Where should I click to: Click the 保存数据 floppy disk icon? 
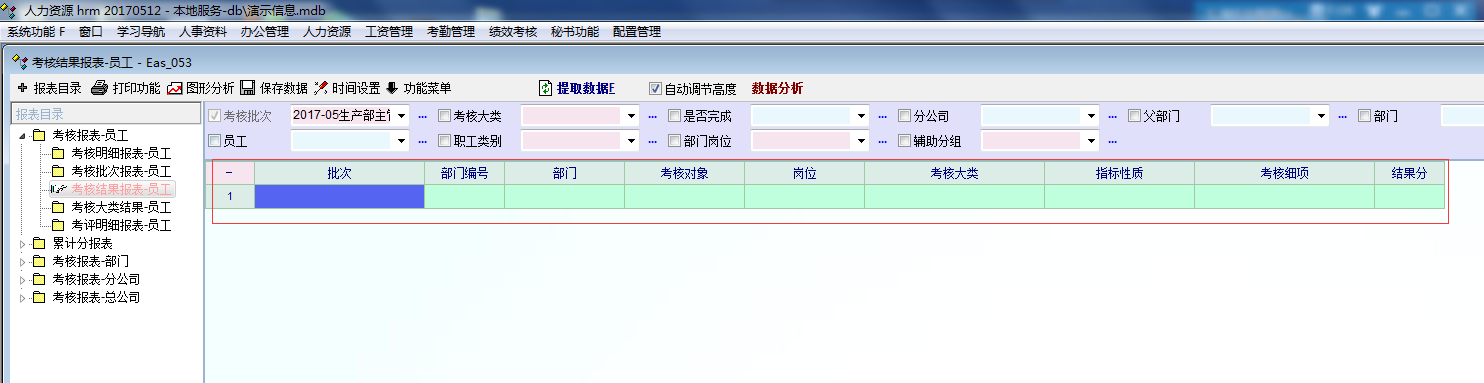pyautogui.click(x=247, y=88)
